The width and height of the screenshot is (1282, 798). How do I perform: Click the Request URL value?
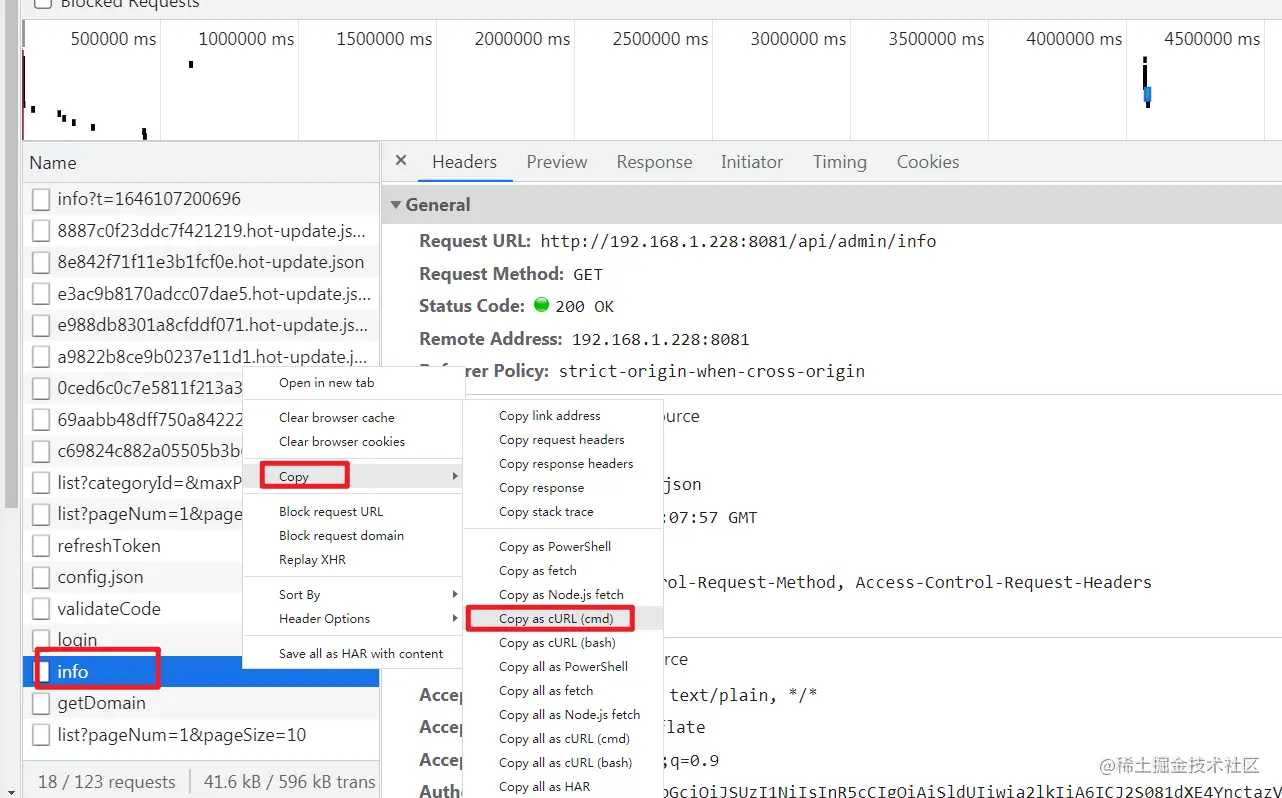click(x=738, y=241)
